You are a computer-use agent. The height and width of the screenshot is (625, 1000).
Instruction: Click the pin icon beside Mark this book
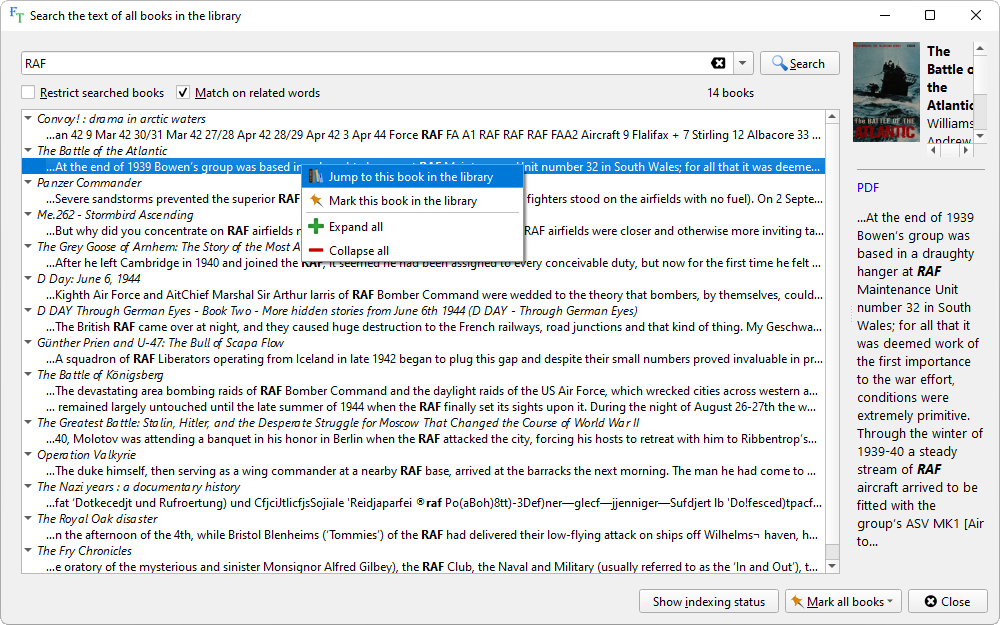(316, 201)
